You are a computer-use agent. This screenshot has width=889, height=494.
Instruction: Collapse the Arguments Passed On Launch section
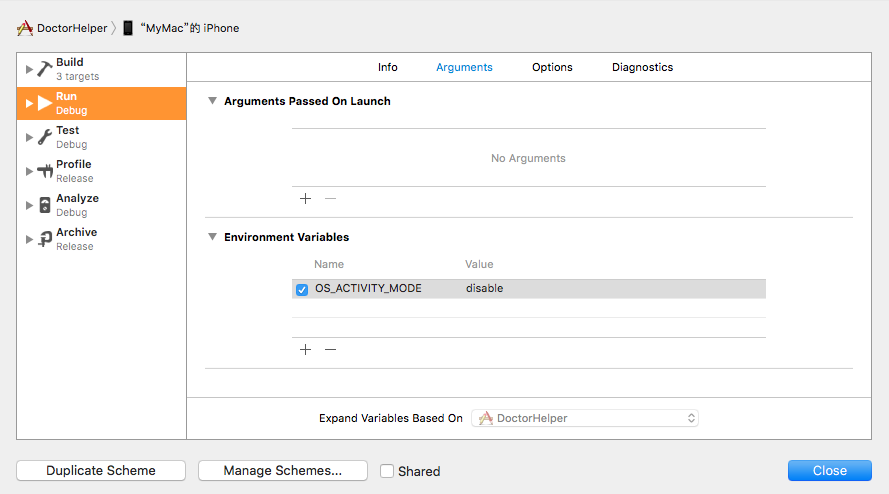(x=212, y=101)
